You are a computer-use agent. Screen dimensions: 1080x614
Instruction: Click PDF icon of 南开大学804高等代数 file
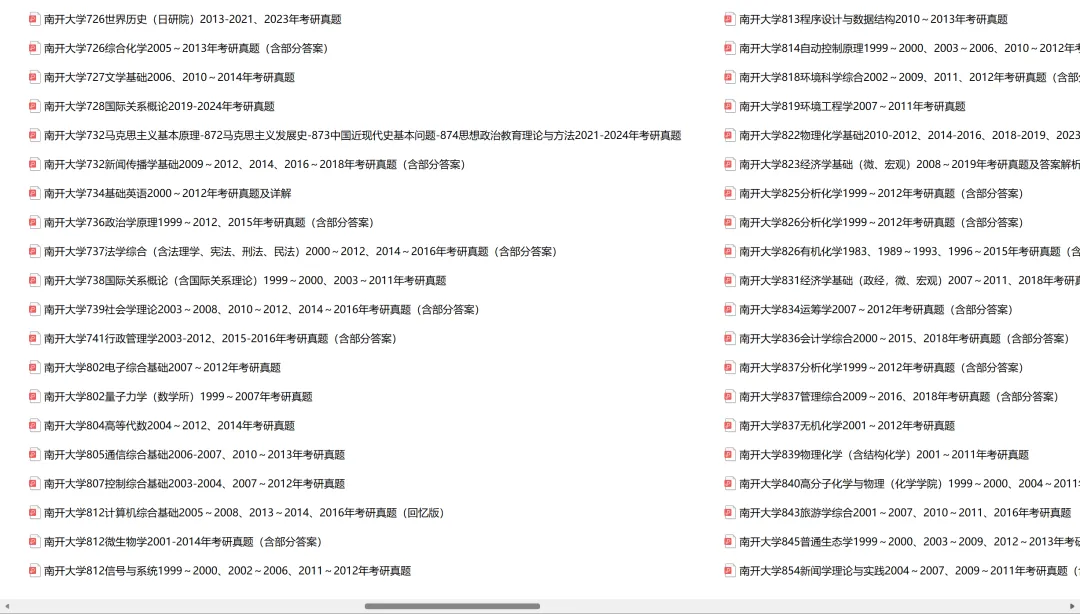coord(34,425)
